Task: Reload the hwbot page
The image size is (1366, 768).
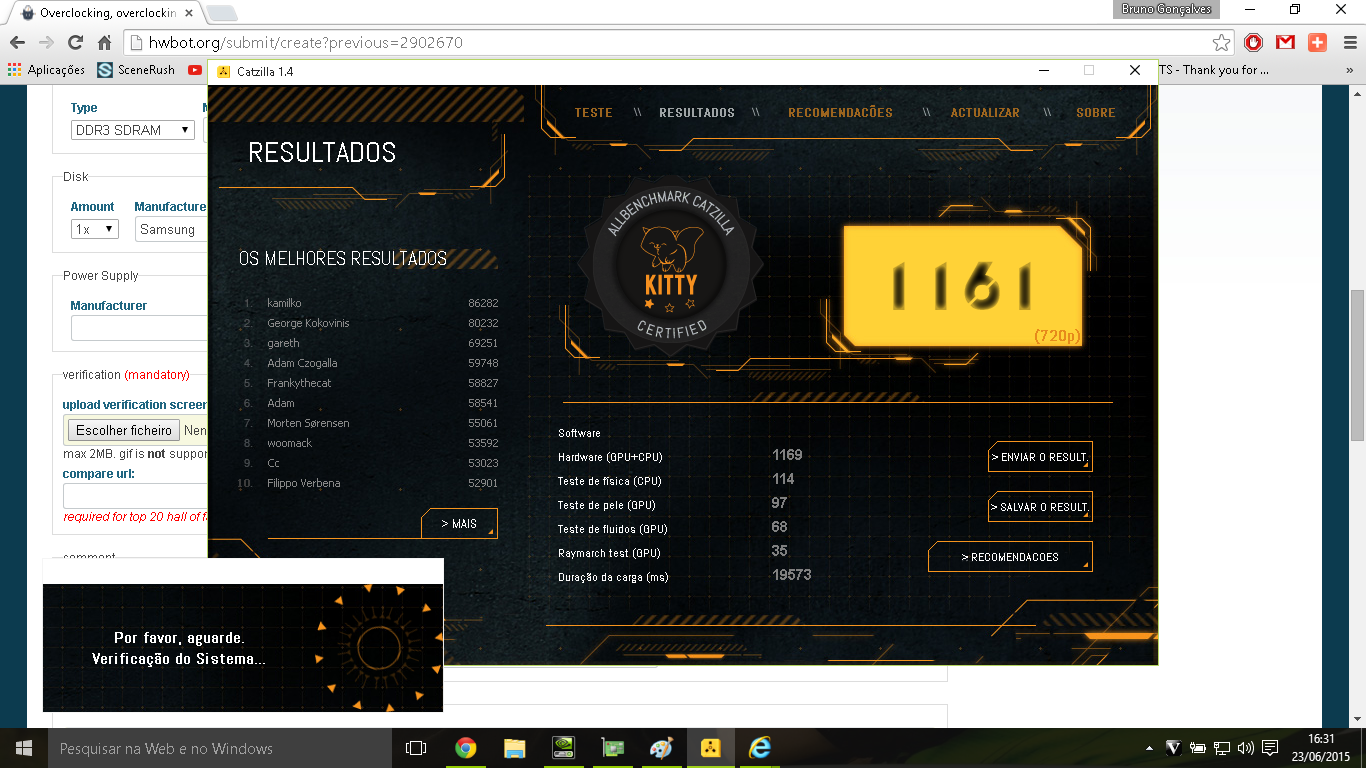Action: pyautogui.click(x=75, y=43)
